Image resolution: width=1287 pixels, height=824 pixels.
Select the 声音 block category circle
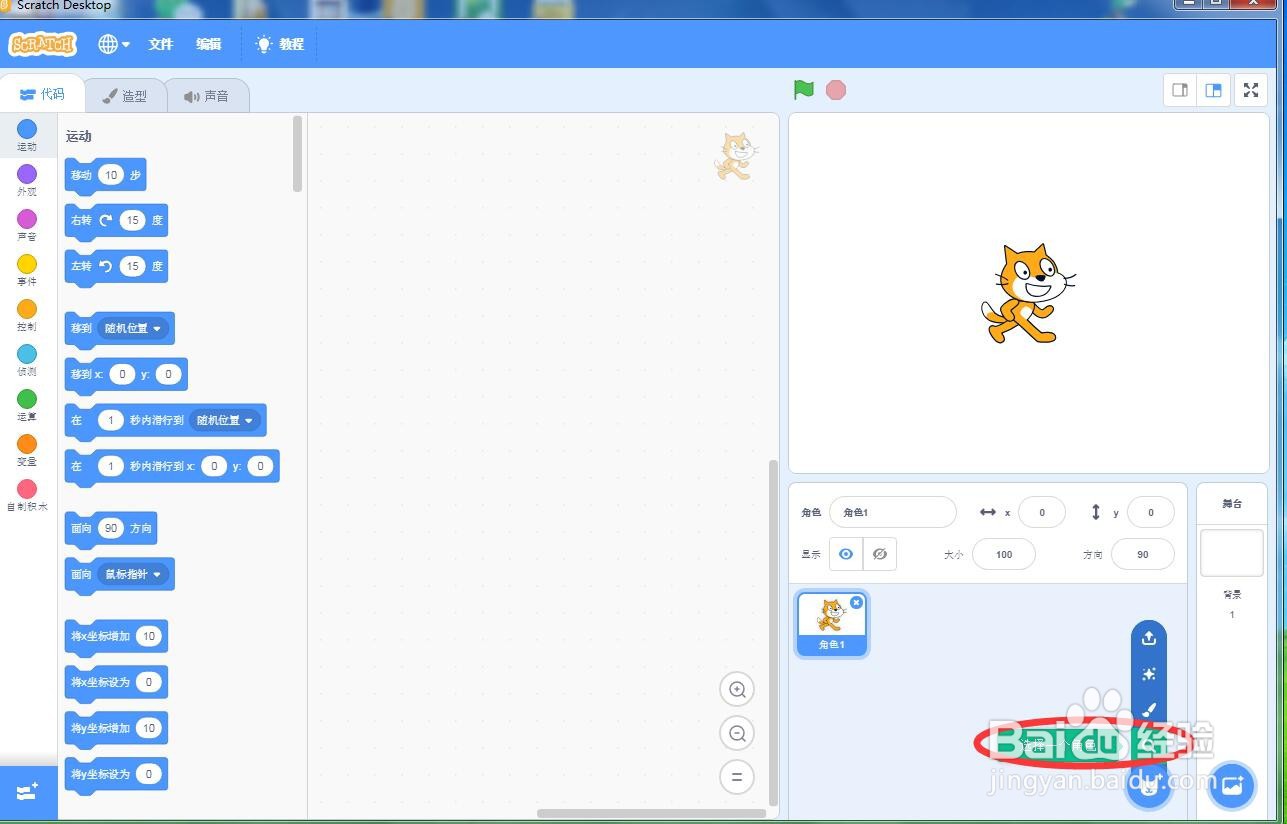click(27, 219)
